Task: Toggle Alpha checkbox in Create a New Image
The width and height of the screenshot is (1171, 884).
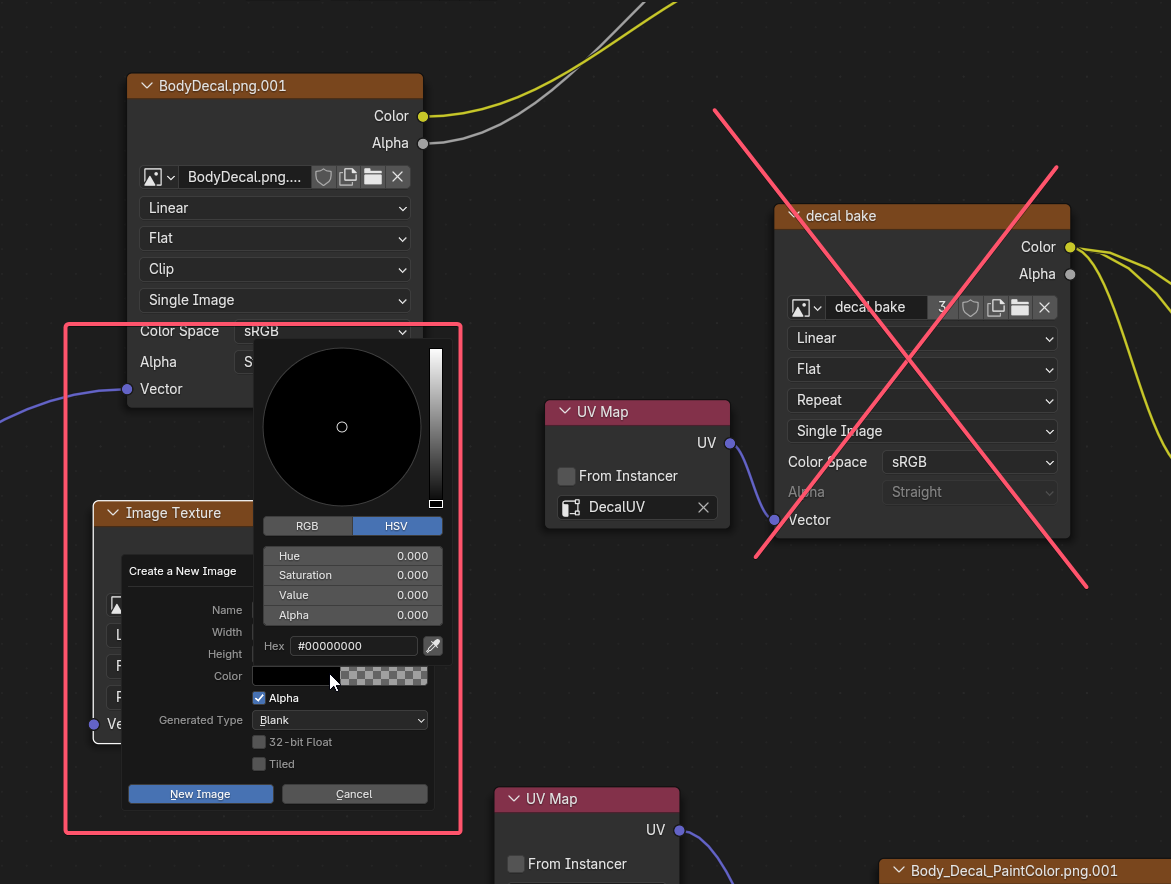Action: (x=259, y=698)
